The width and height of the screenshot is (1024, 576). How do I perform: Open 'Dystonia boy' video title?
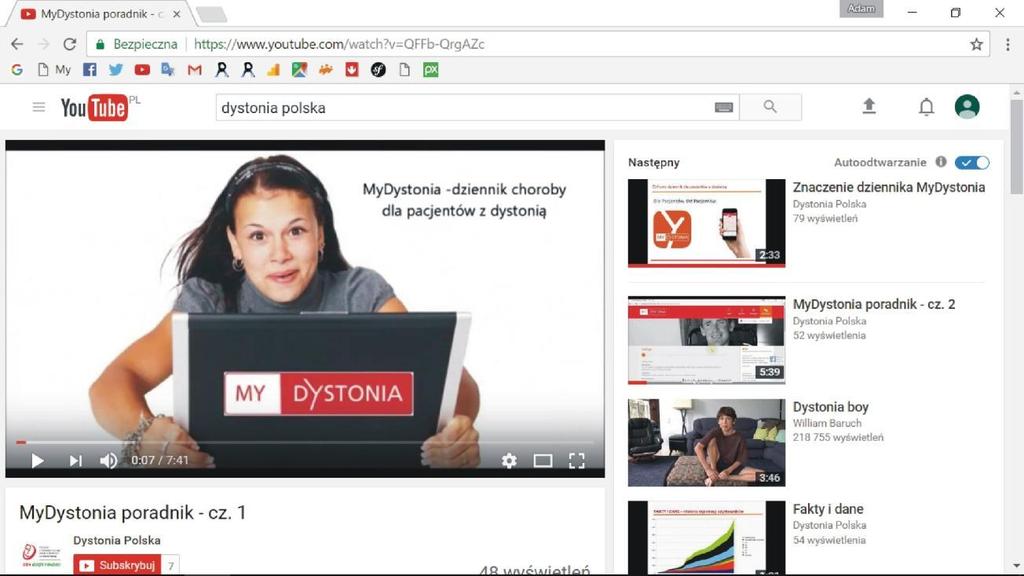831,407
